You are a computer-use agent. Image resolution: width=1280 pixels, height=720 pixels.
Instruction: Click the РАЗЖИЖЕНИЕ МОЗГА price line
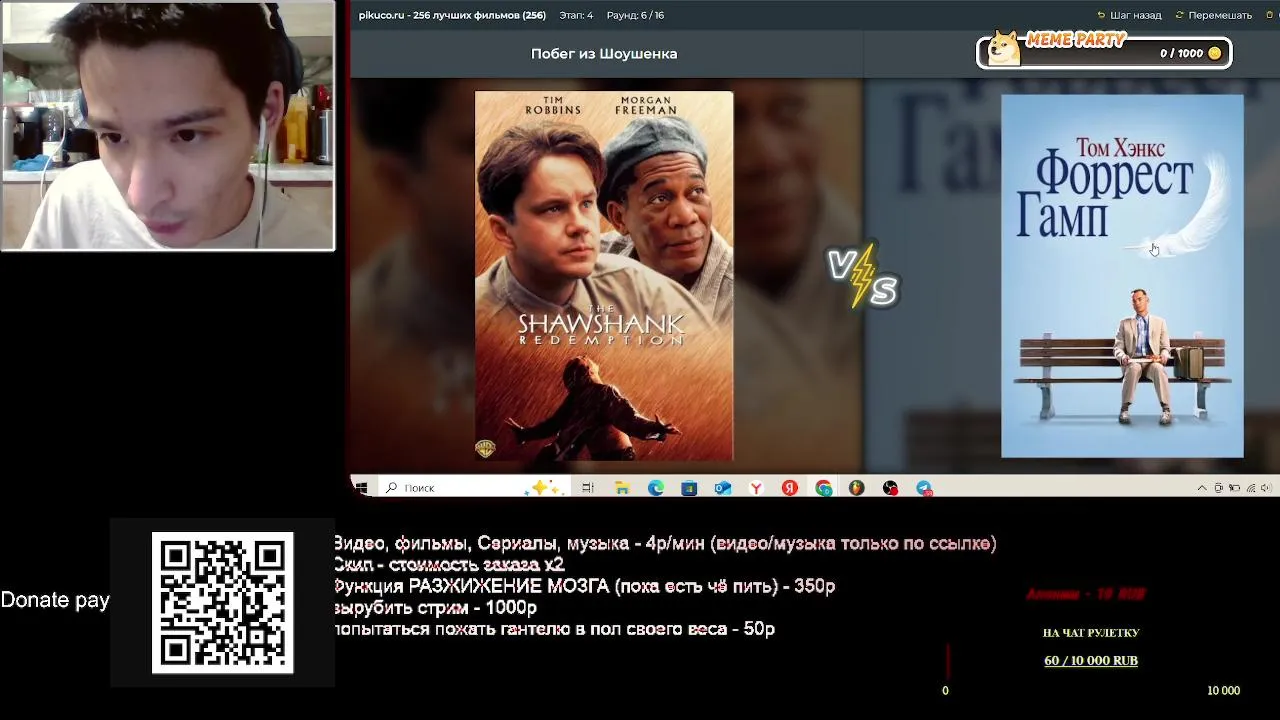point(584,587)
